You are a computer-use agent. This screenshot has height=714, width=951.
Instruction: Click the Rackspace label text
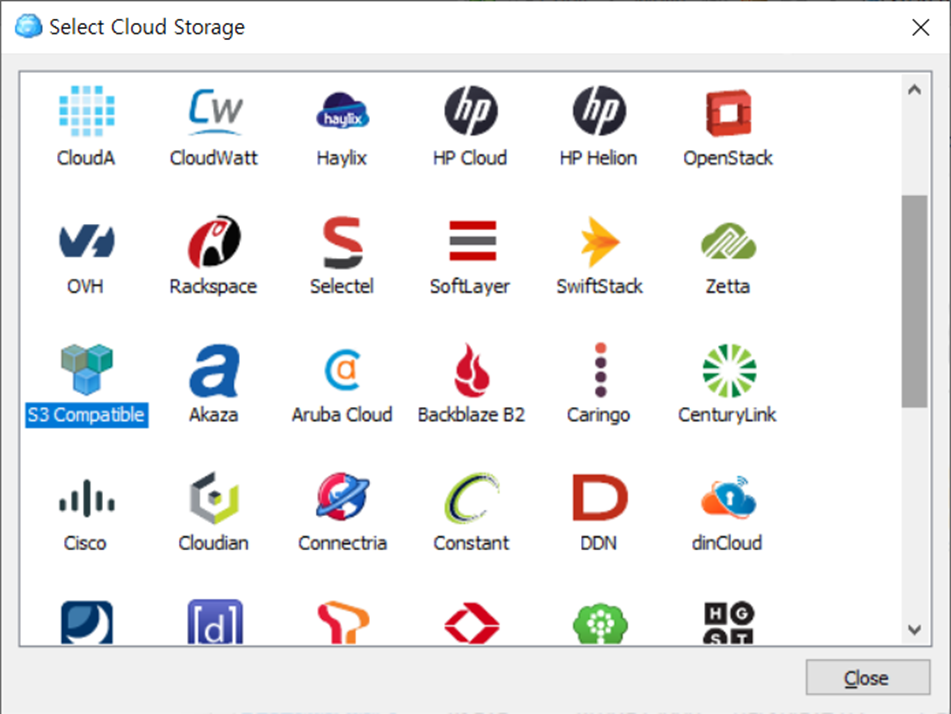click(x=213, y=286)
